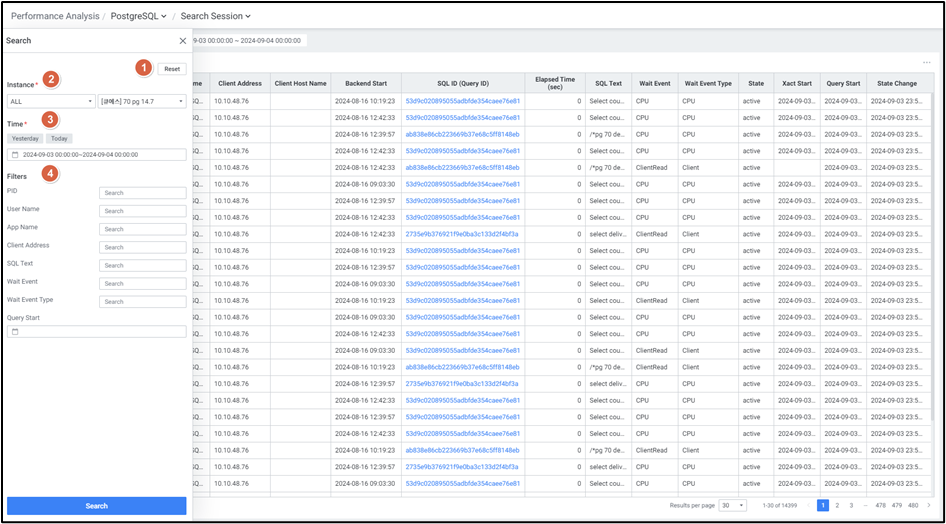
Task: Click the blue Search button
Action: click(x=96, y=506)
